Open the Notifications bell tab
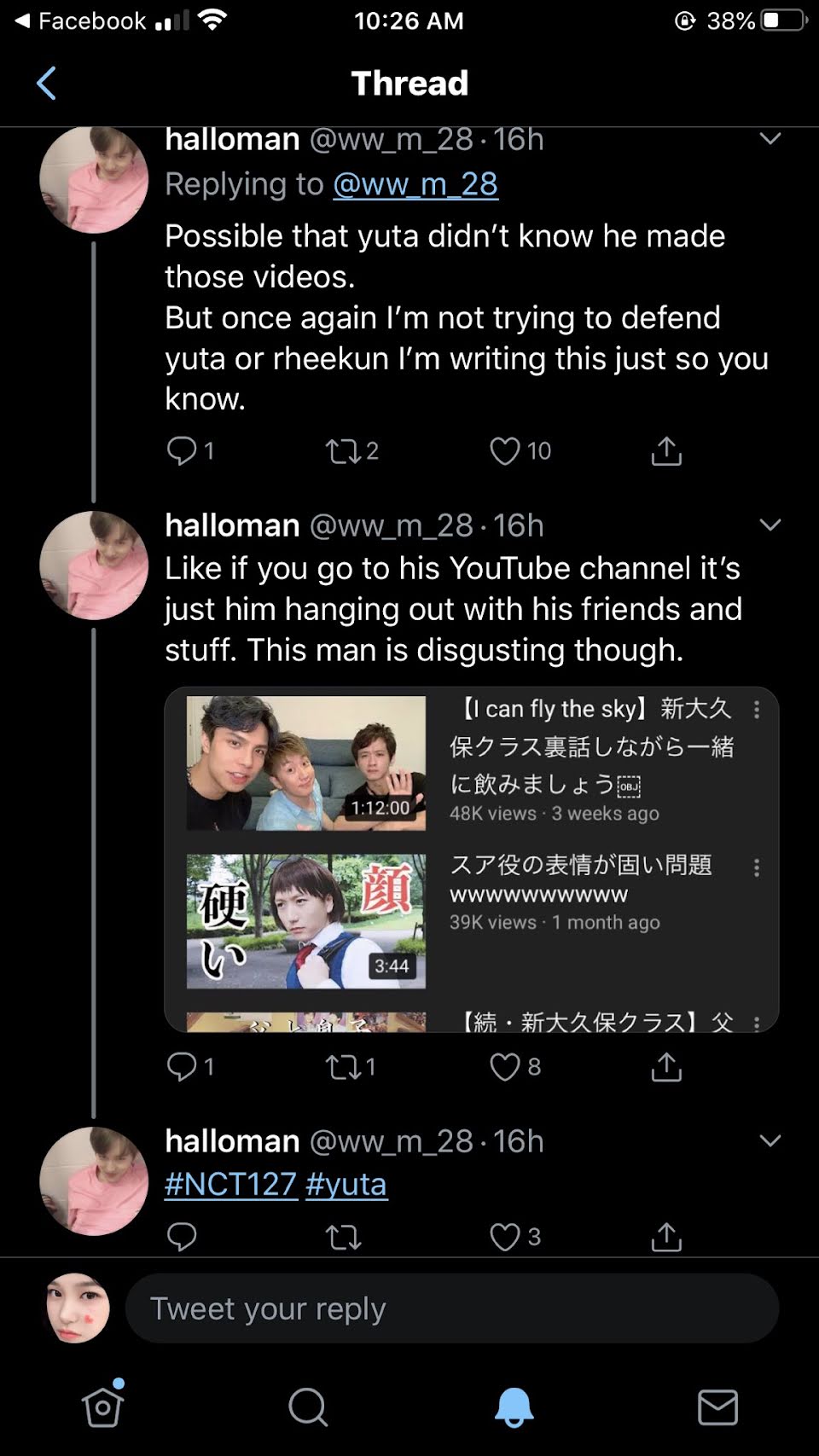 pos(514,1407)
